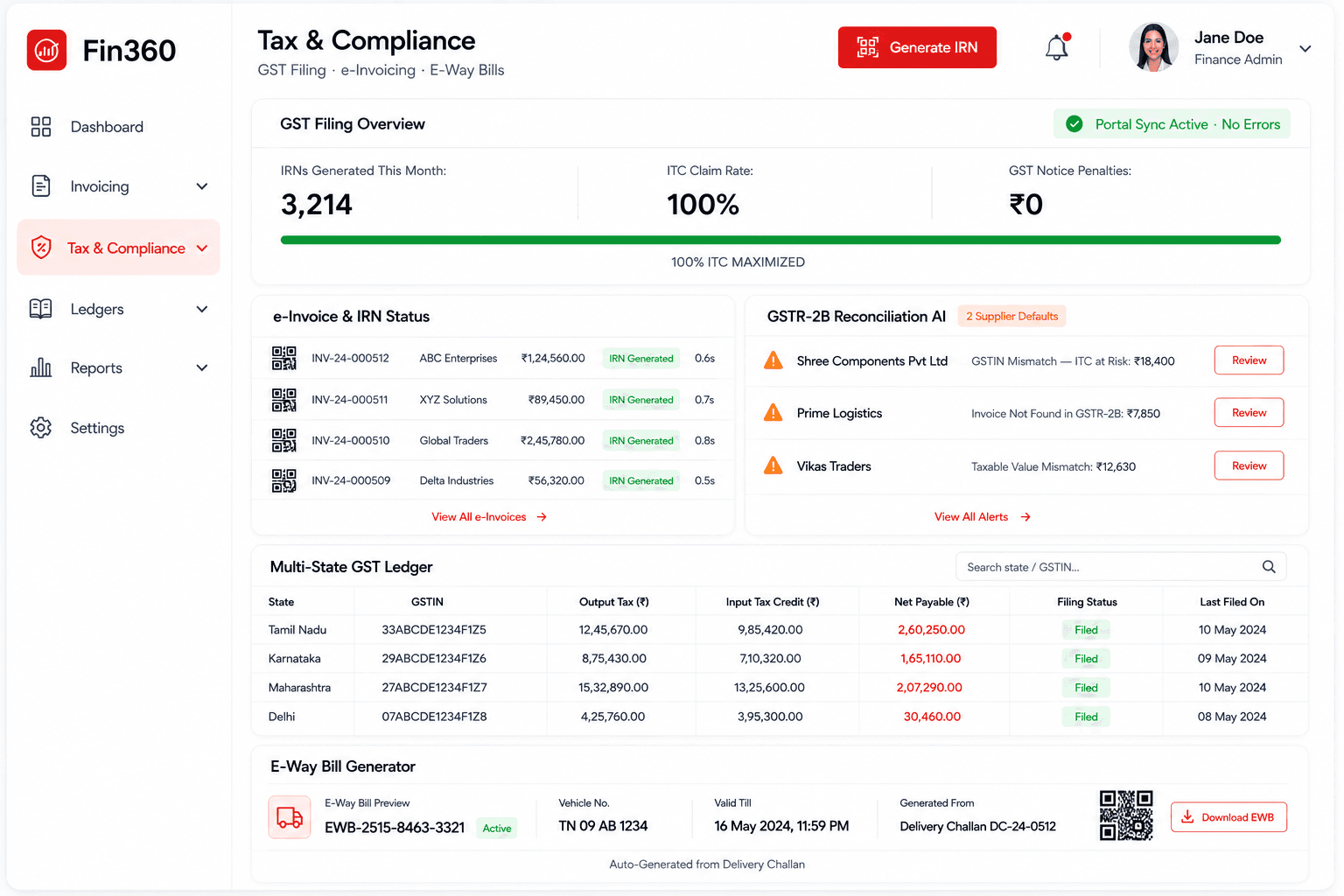Click the QR icon for INV-24-000512
The height and width of the screenshot is (896, 1344).
click(283, 358)
